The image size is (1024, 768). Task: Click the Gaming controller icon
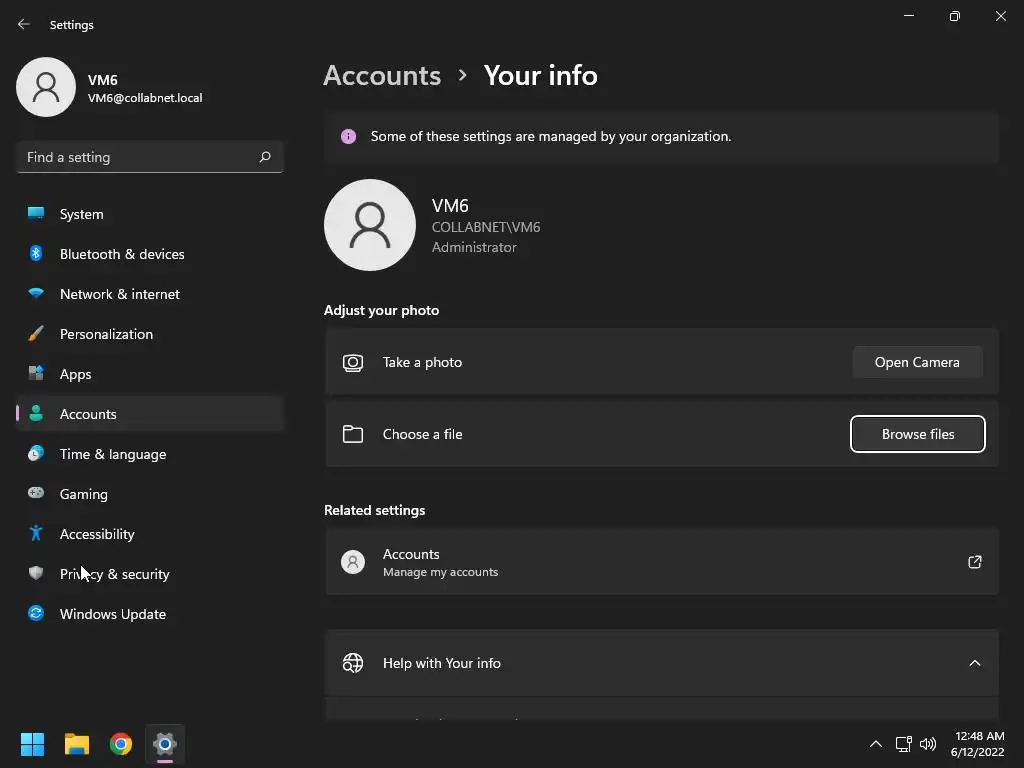(36, 494)
